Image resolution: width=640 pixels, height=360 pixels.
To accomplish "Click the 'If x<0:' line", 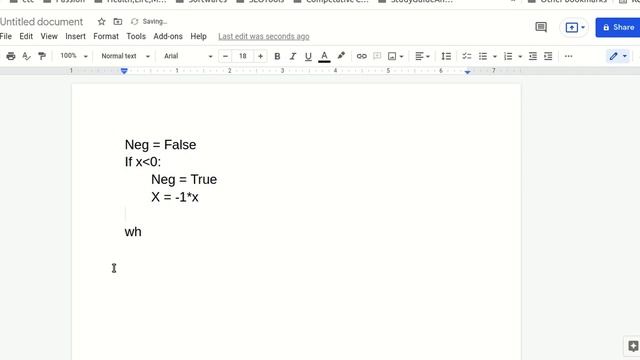I will pos(143,162).
